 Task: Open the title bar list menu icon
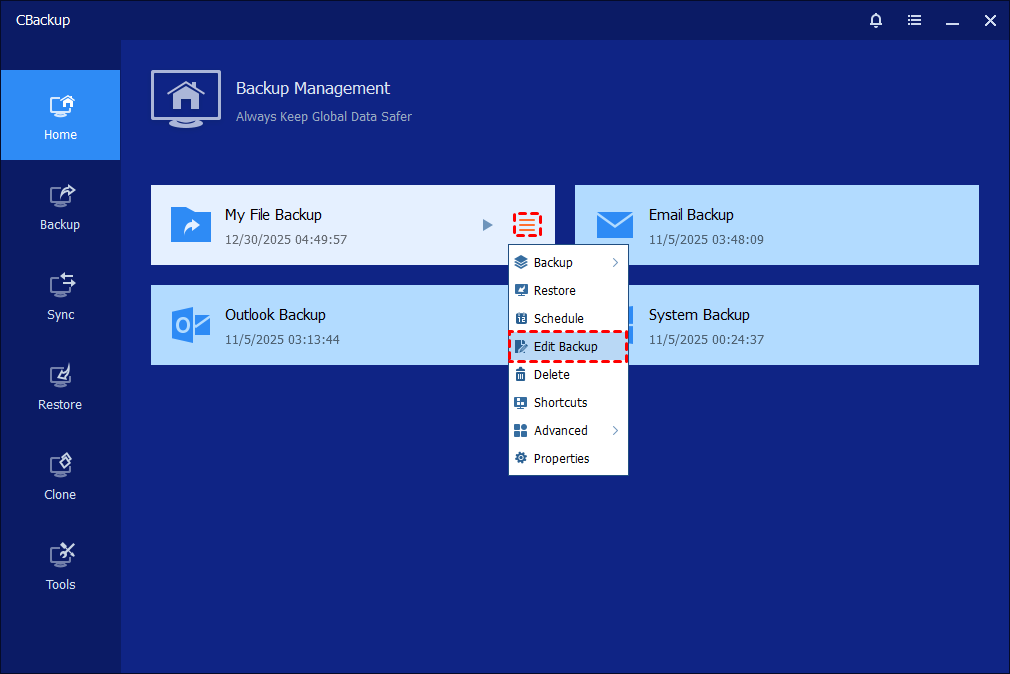coord(914,20)
